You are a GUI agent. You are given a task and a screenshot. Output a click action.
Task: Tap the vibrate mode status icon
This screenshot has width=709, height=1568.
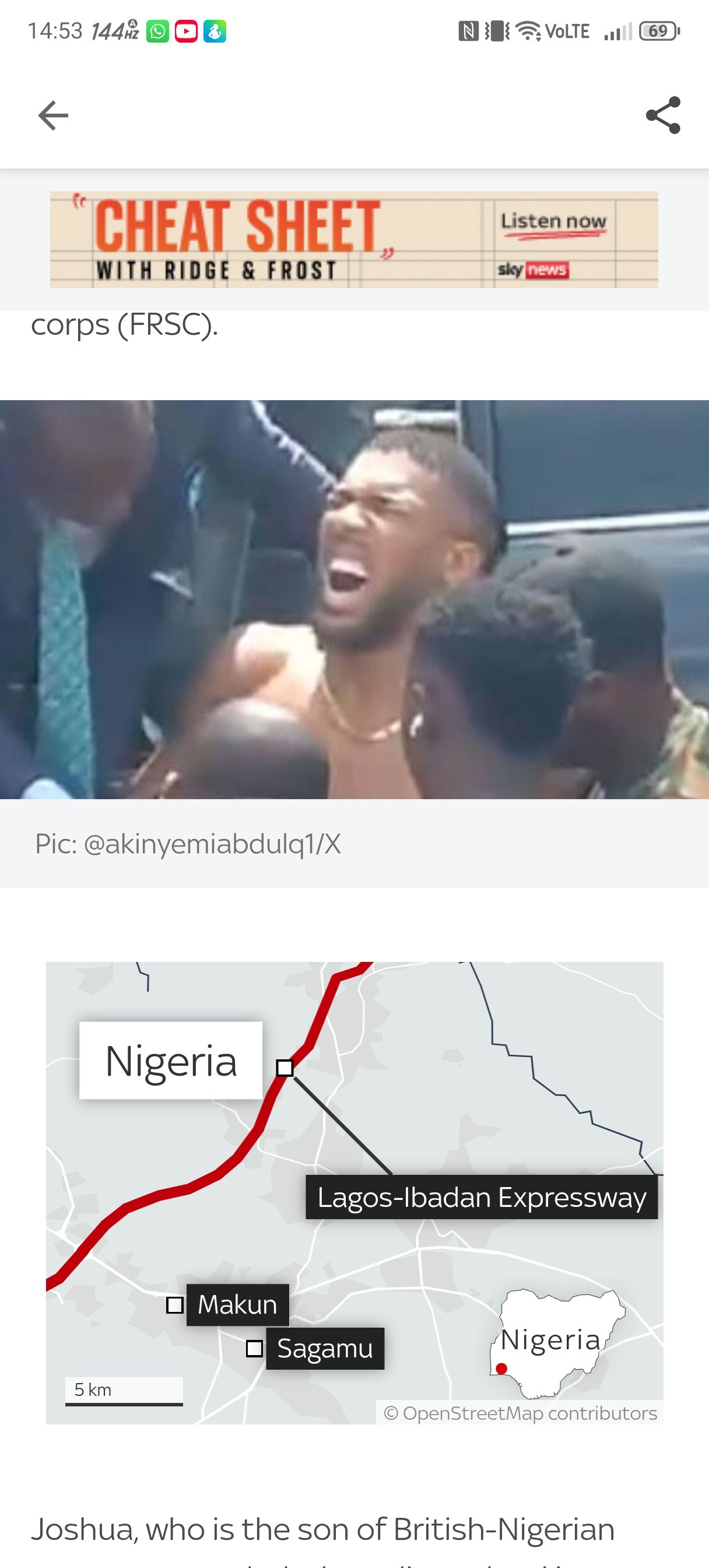tap(497, 31)
